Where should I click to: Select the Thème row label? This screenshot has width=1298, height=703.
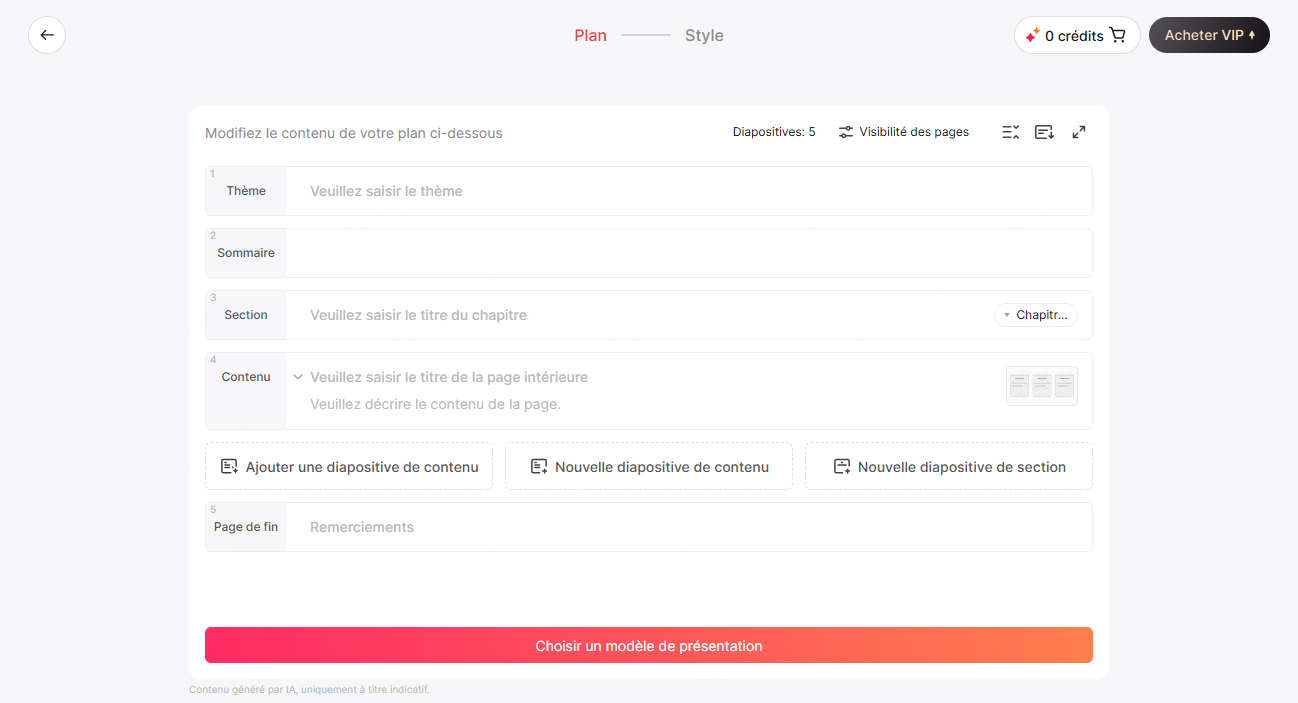coord(246,191)
